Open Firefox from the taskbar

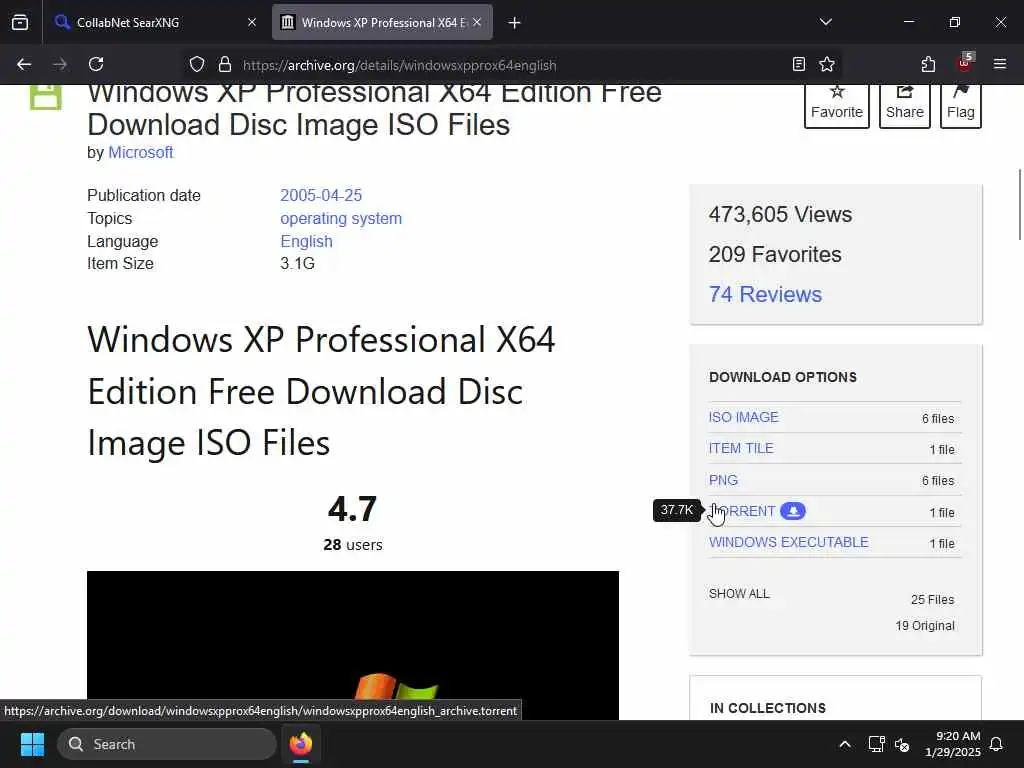pyautogui.click(x=301, y=744)
